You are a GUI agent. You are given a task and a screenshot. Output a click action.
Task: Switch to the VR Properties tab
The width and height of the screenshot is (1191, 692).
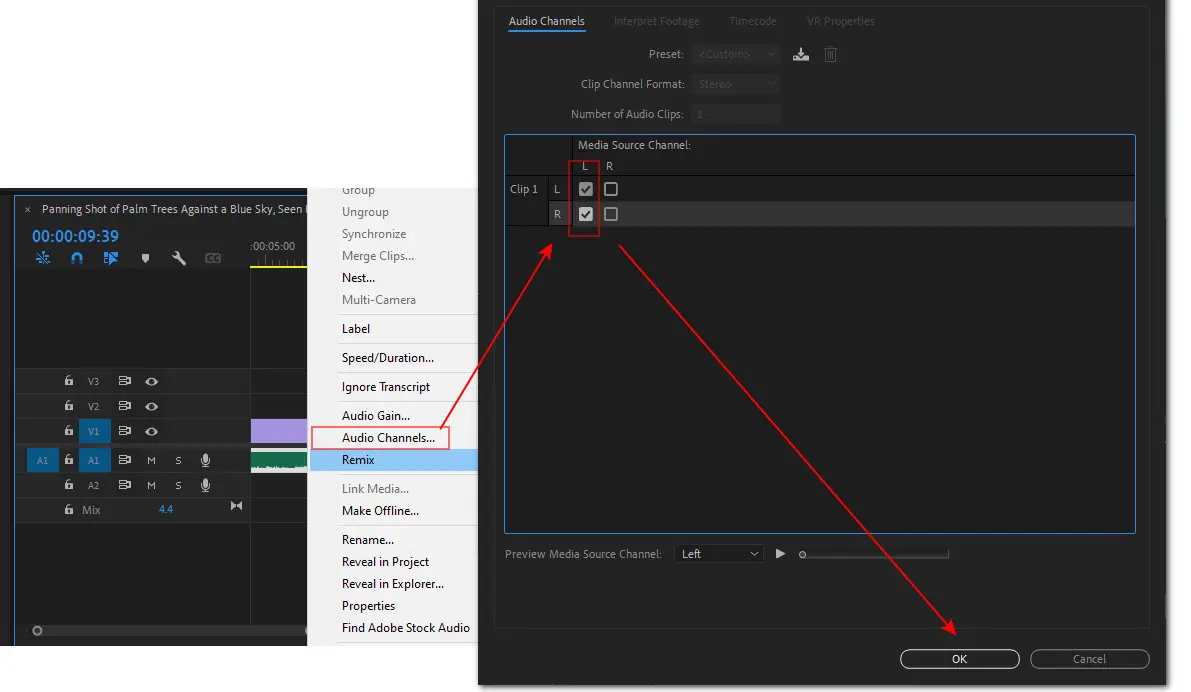pos(840,21)
